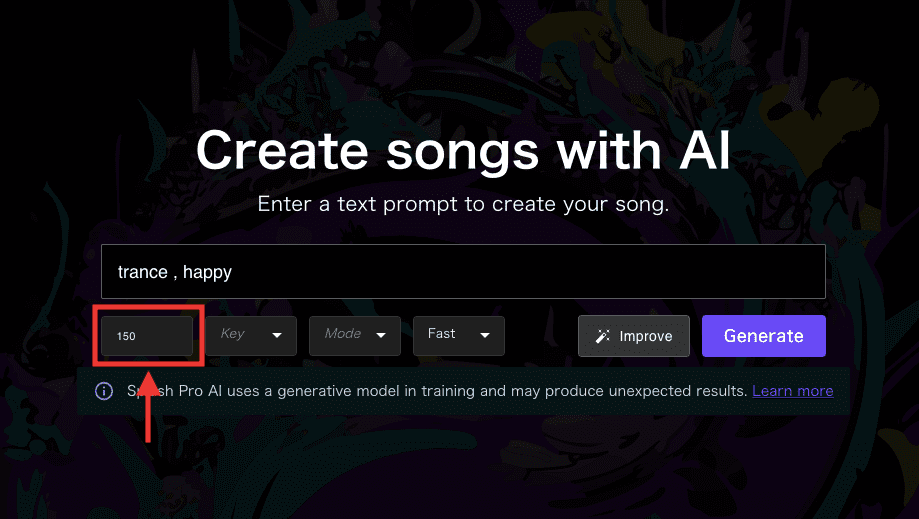Click the circled info icon beside the notice
This screenshot has width=919, height=519.
pyautogui.click(x=104, y=391)
